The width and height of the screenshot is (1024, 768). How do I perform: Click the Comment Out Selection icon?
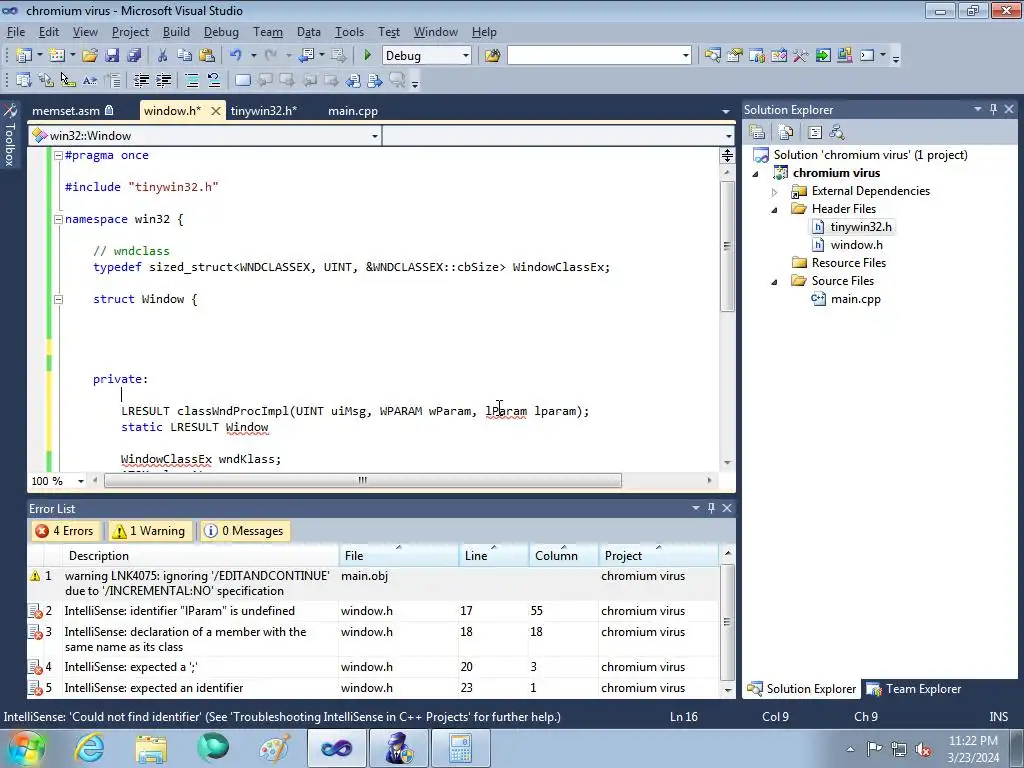(192, 80)
